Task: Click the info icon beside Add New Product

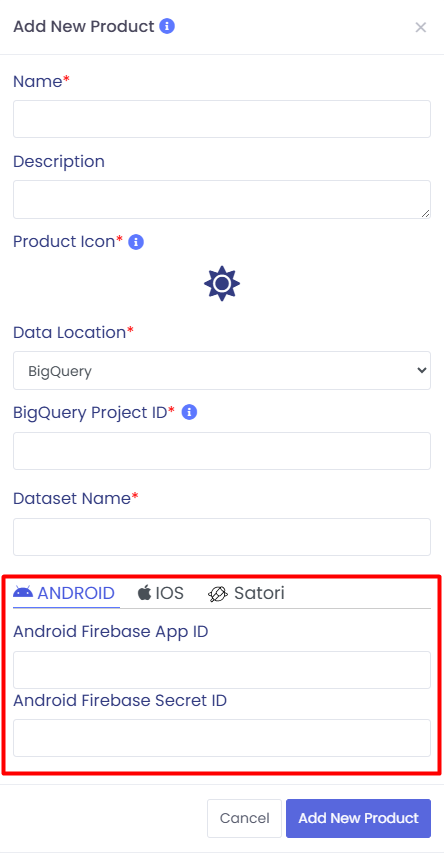Action: (x=167, y=26)
